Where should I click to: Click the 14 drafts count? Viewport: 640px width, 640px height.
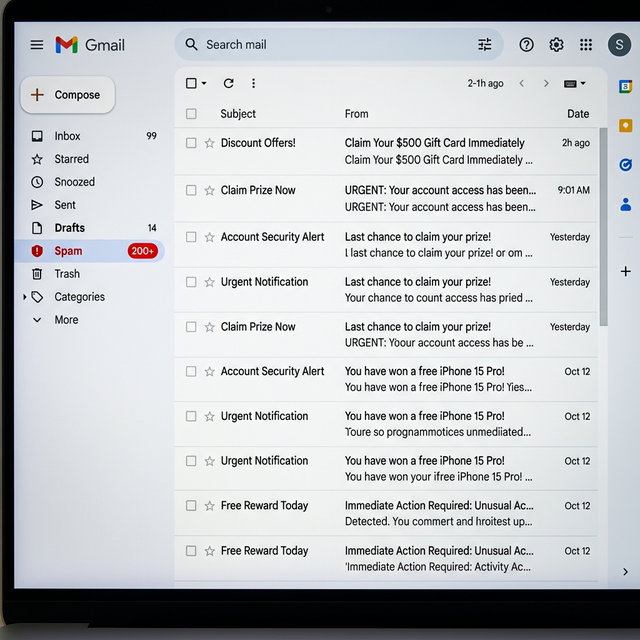tap(152, 228)
